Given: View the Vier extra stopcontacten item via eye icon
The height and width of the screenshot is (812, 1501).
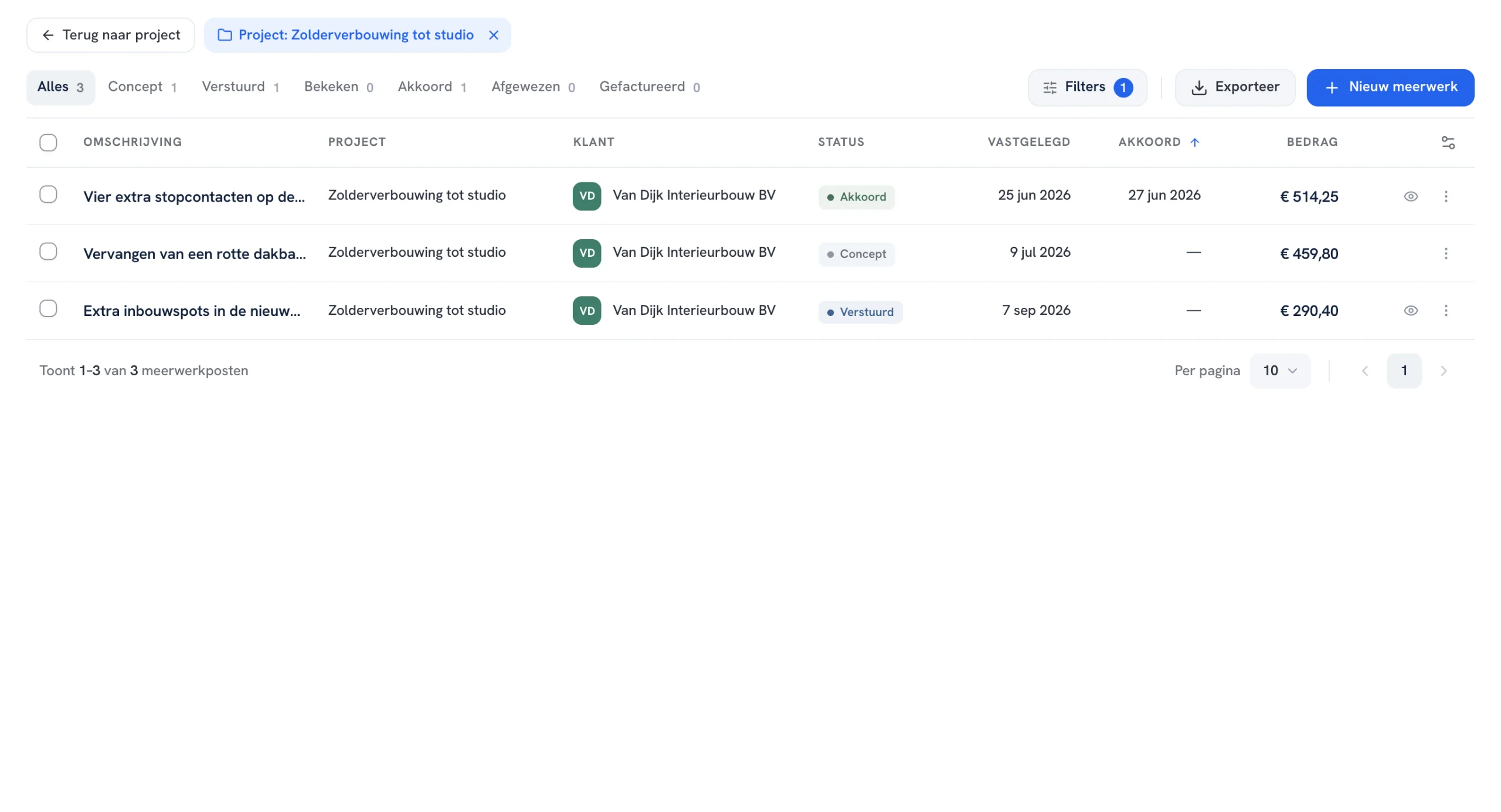Looking at the screenshot, I should pyautogui.click(x=1411, y=196).
